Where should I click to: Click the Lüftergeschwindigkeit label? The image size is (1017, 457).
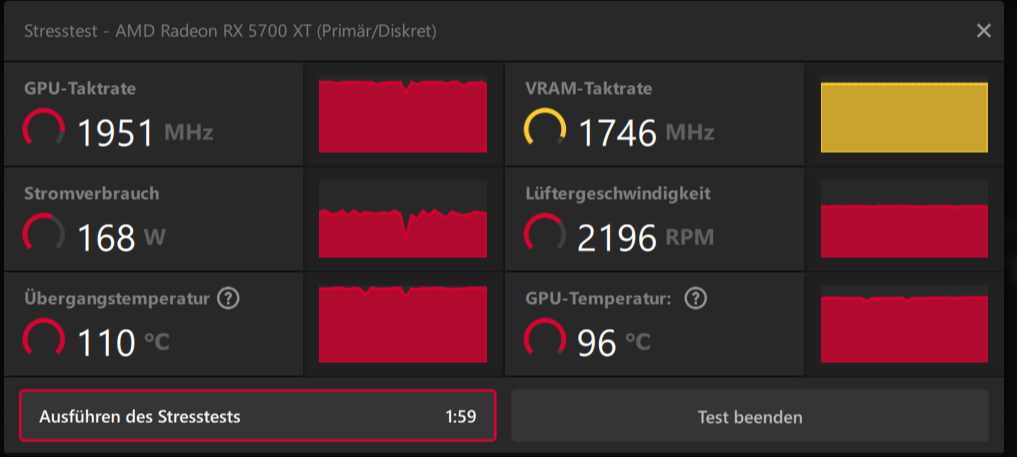point(617,193)
